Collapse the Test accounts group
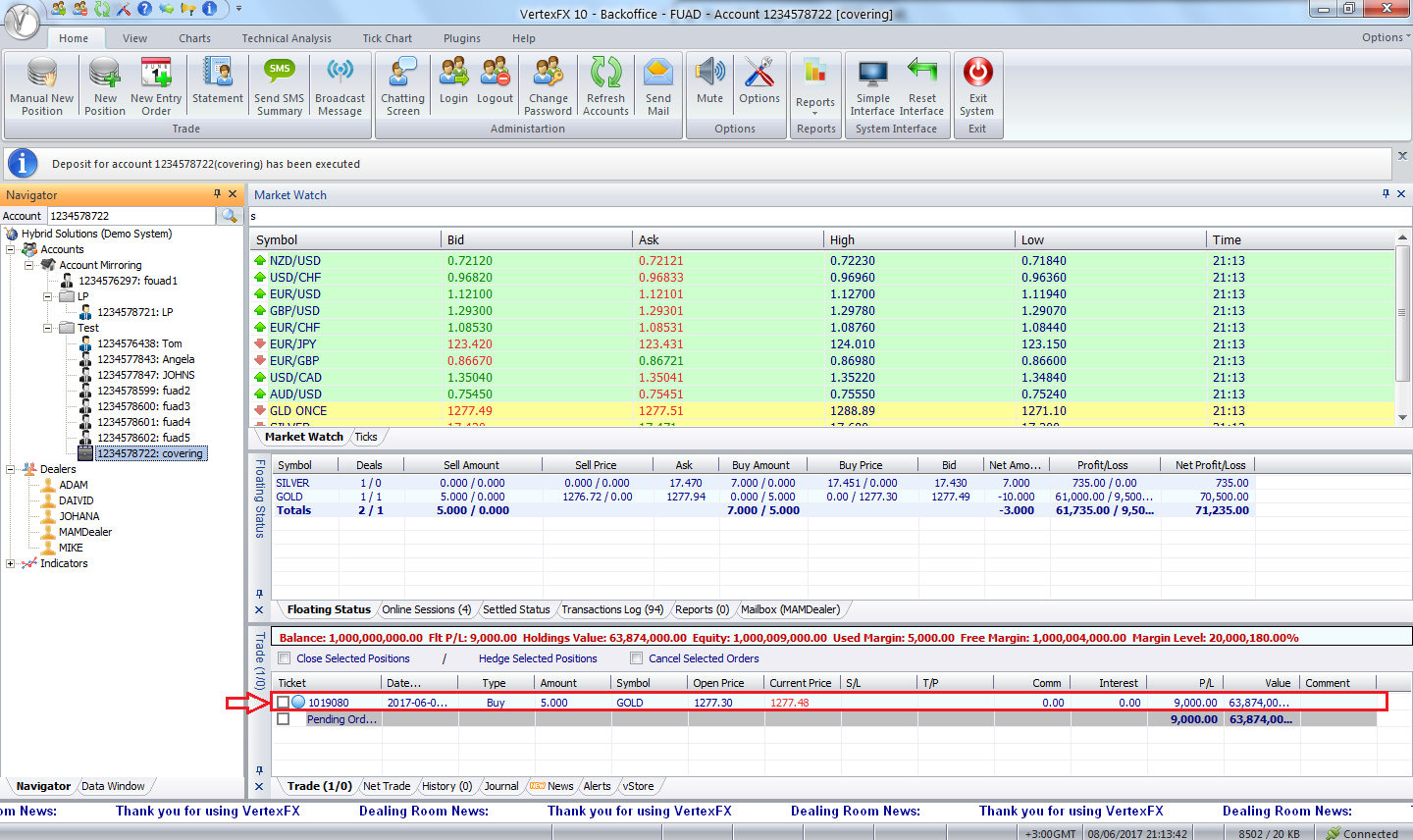This screenshot has width=1413, height=840. (46, 327)
